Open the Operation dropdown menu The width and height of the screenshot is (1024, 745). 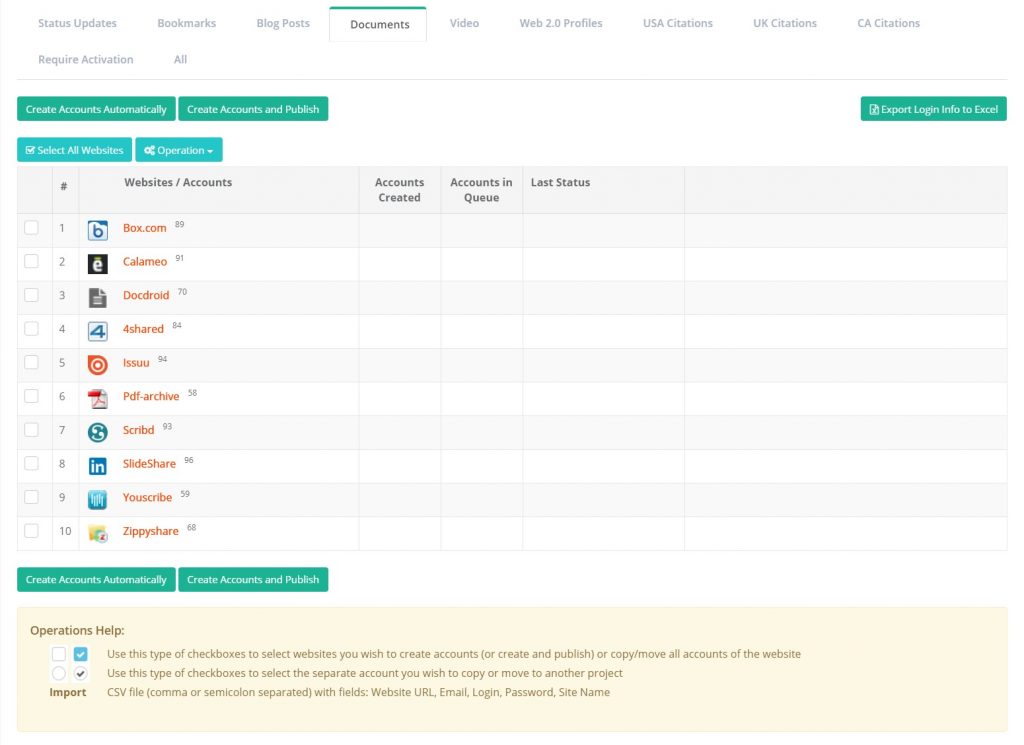coord(179,150)
